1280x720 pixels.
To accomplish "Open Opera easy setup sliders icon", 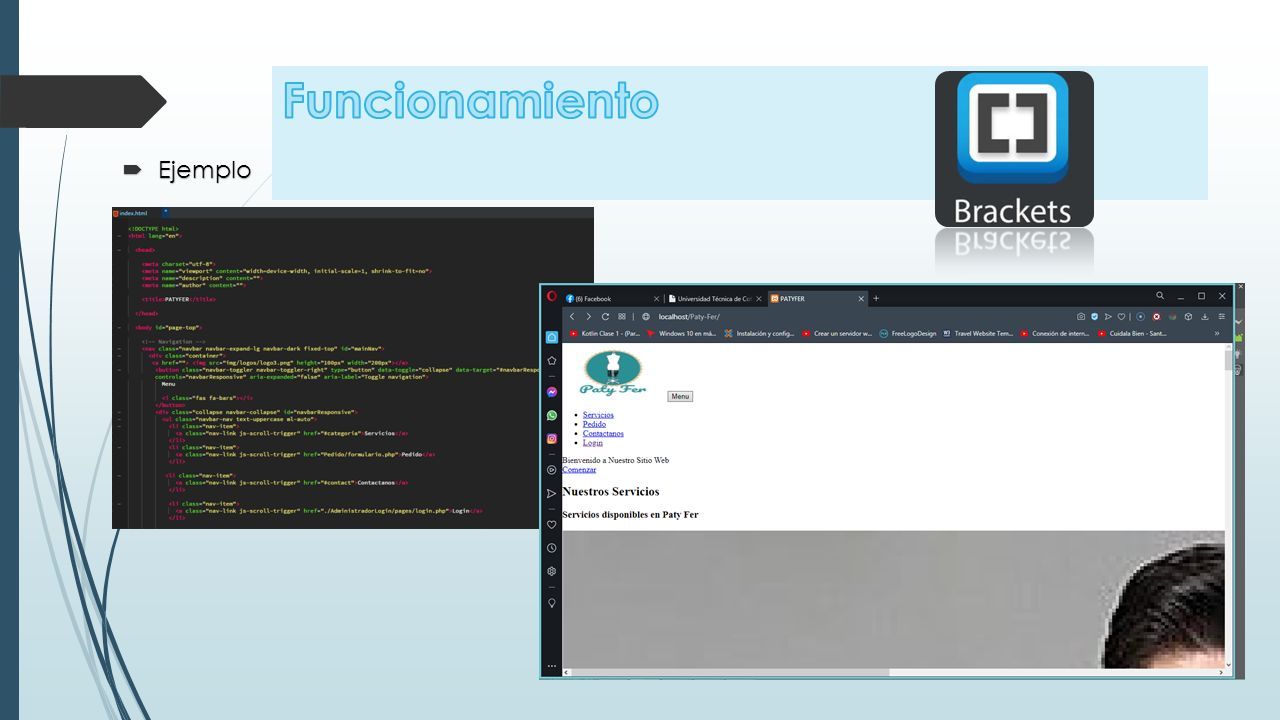I will coord(1222,317).
